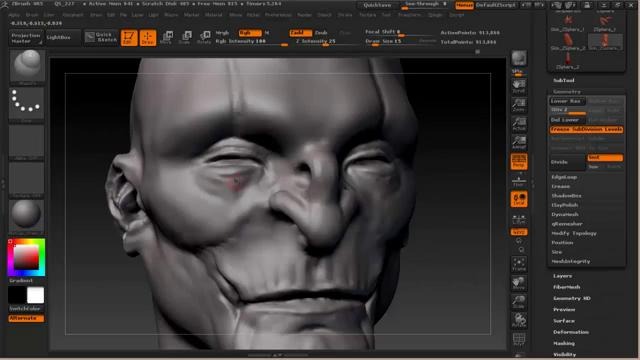Viewport: 640px width, 360px height.
Task: Toggle the Local transformations button
Action: pos(519,199)
